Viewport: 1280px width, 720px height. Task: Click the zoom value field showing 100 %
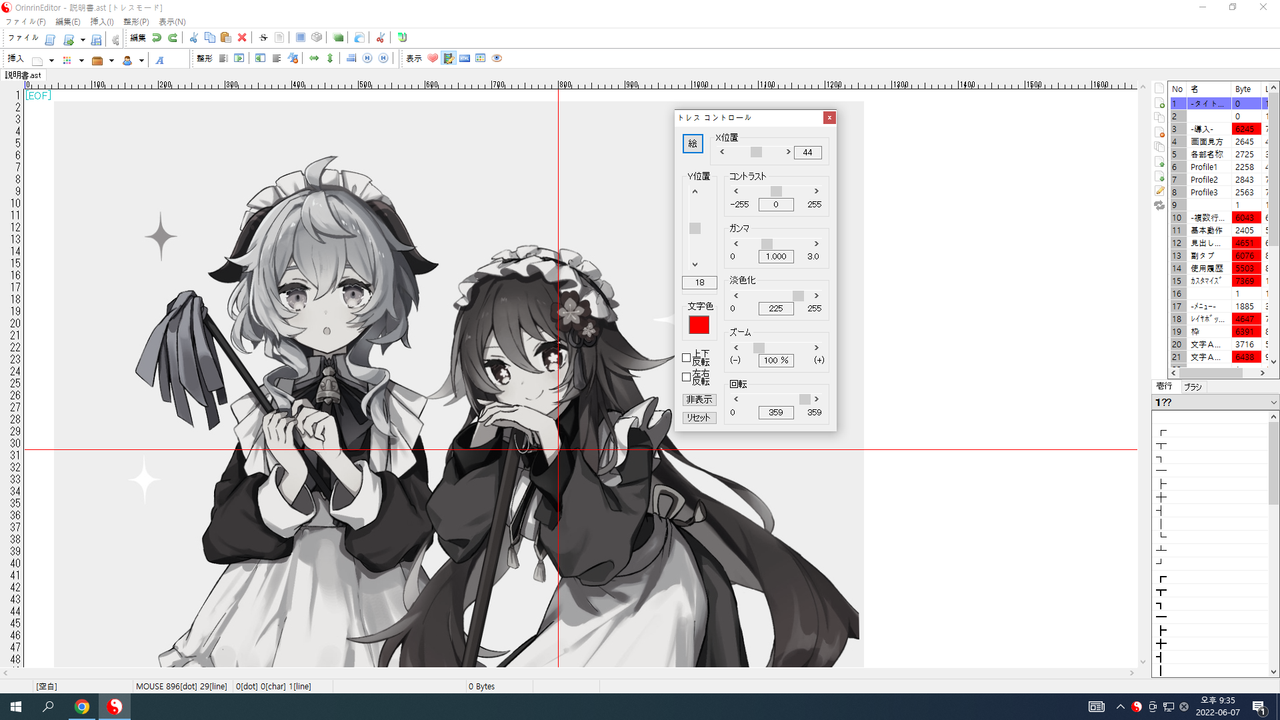click(776, 360)
